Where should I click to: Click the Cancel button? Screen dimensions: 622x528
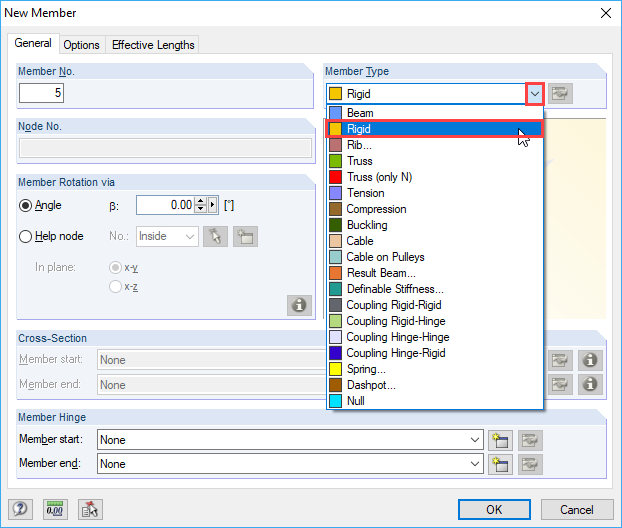(x=577, y=509)
